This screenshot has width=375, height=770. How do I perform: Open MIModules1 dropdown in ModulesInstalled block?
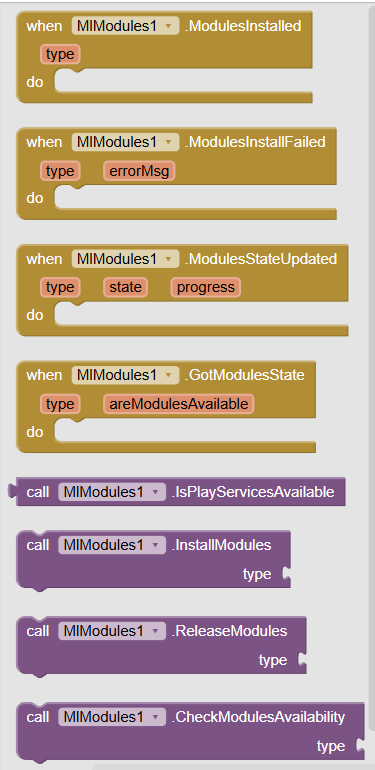coord(125,26)
